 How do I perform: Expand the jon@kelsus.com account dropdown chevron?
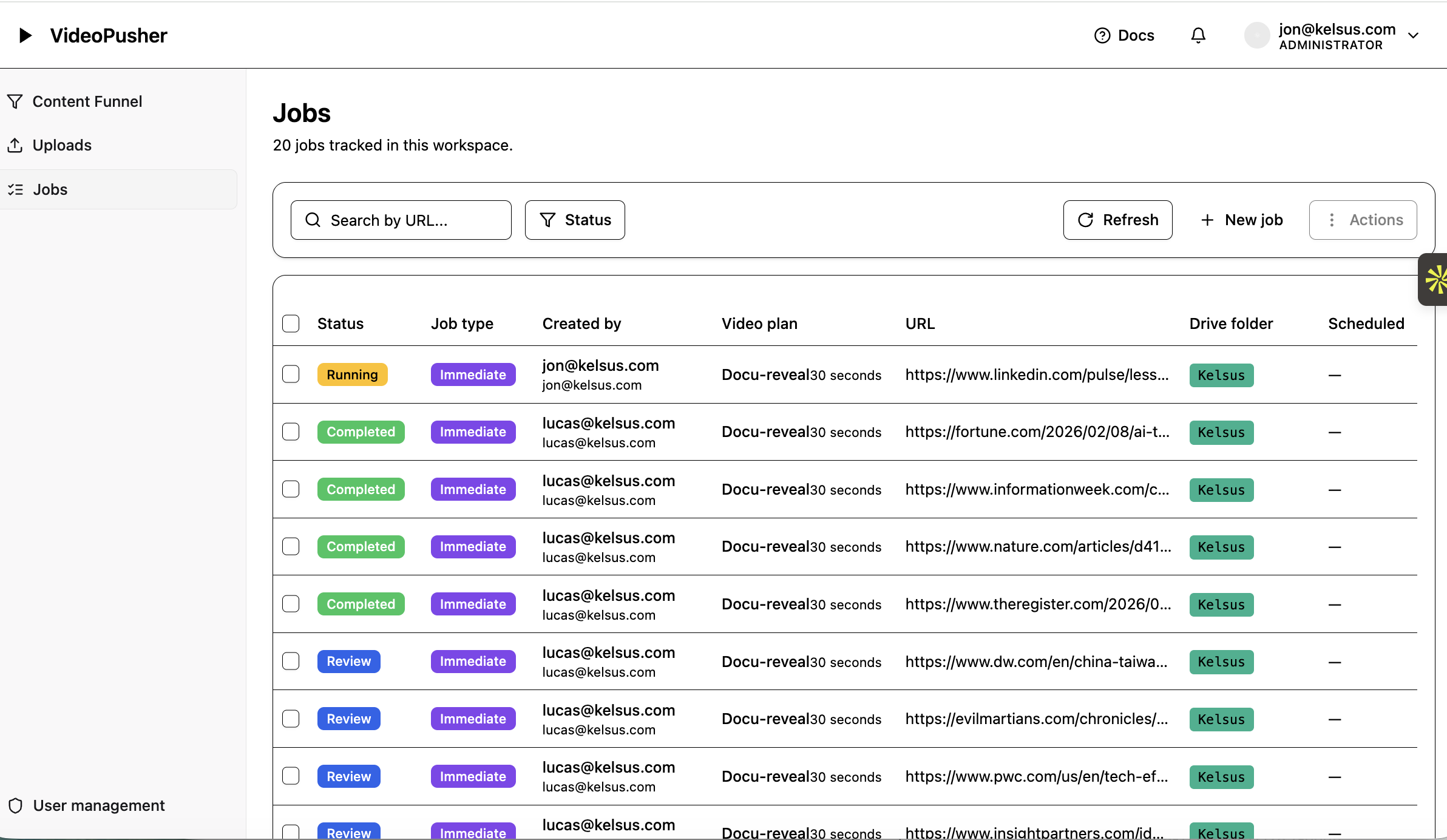pyautogui.click(x=1413, y=36)
